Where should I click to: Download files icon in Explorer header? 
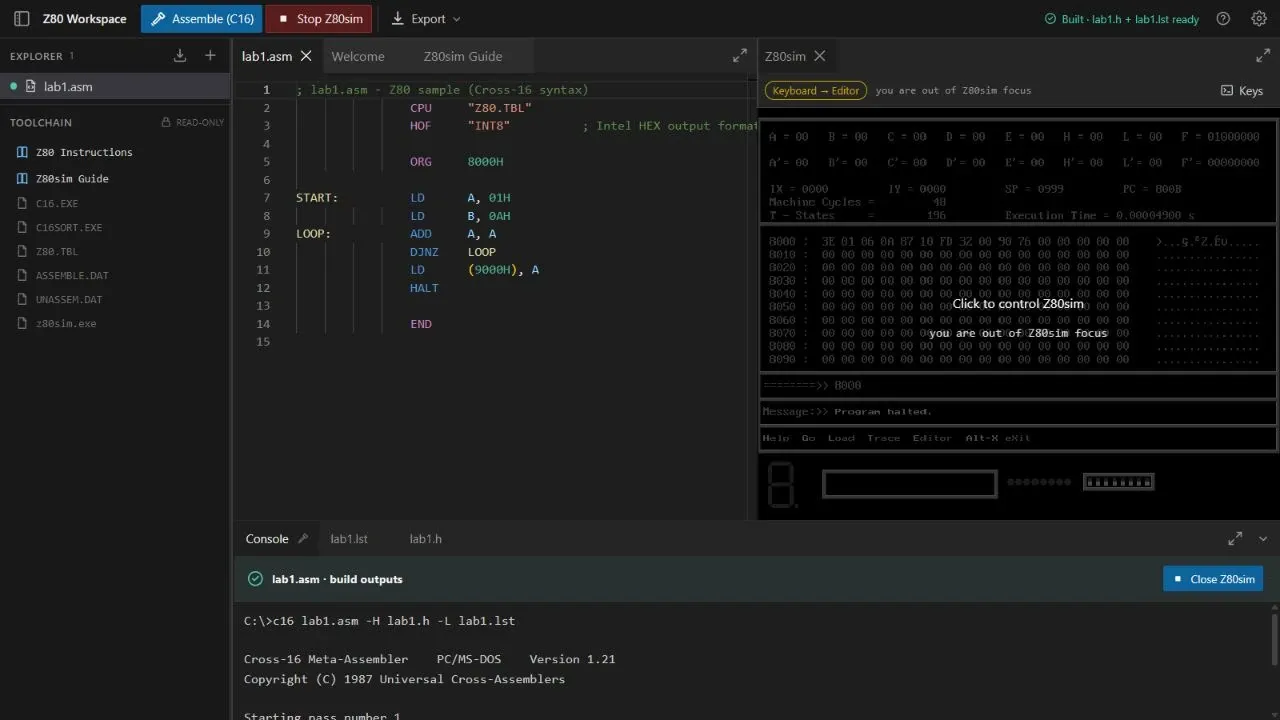180,56
